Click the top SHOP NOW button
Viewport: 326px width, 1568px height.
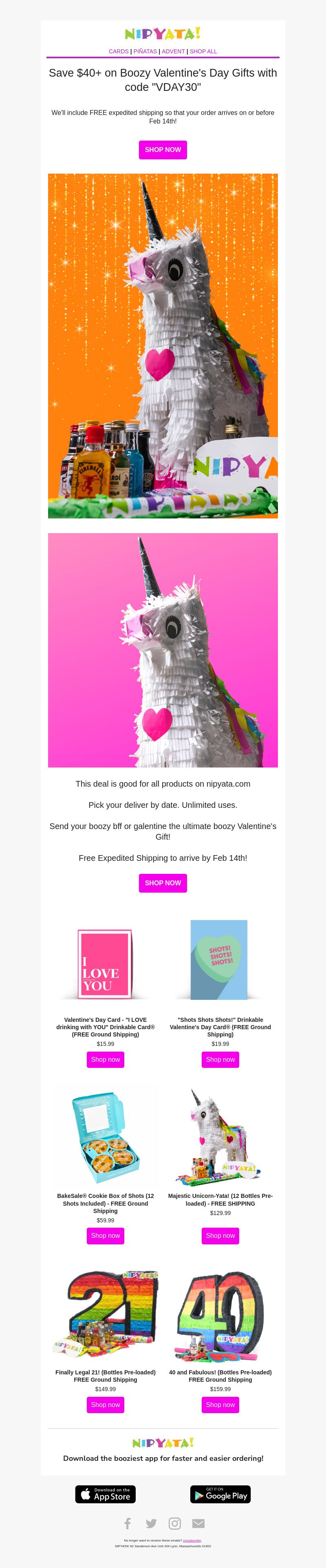pyautogui.click(x=163, y=150)
